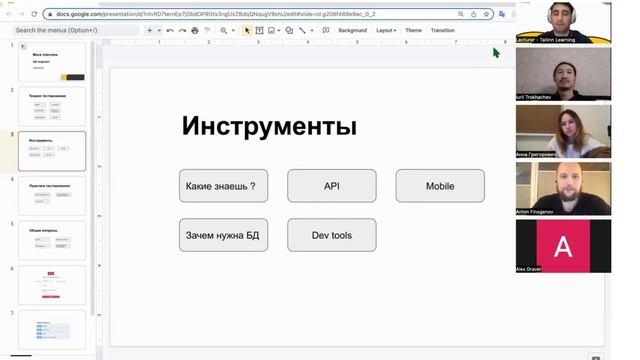The image size is (640, 360).
Task: Add a new slide with the plus icon
Action: [x=149, y=30]
